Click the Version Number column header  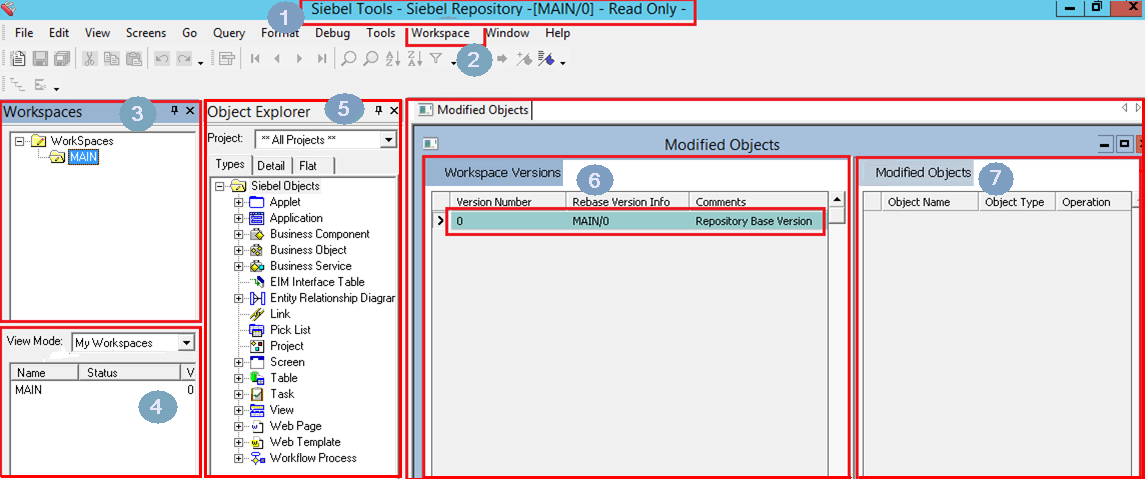508,202
